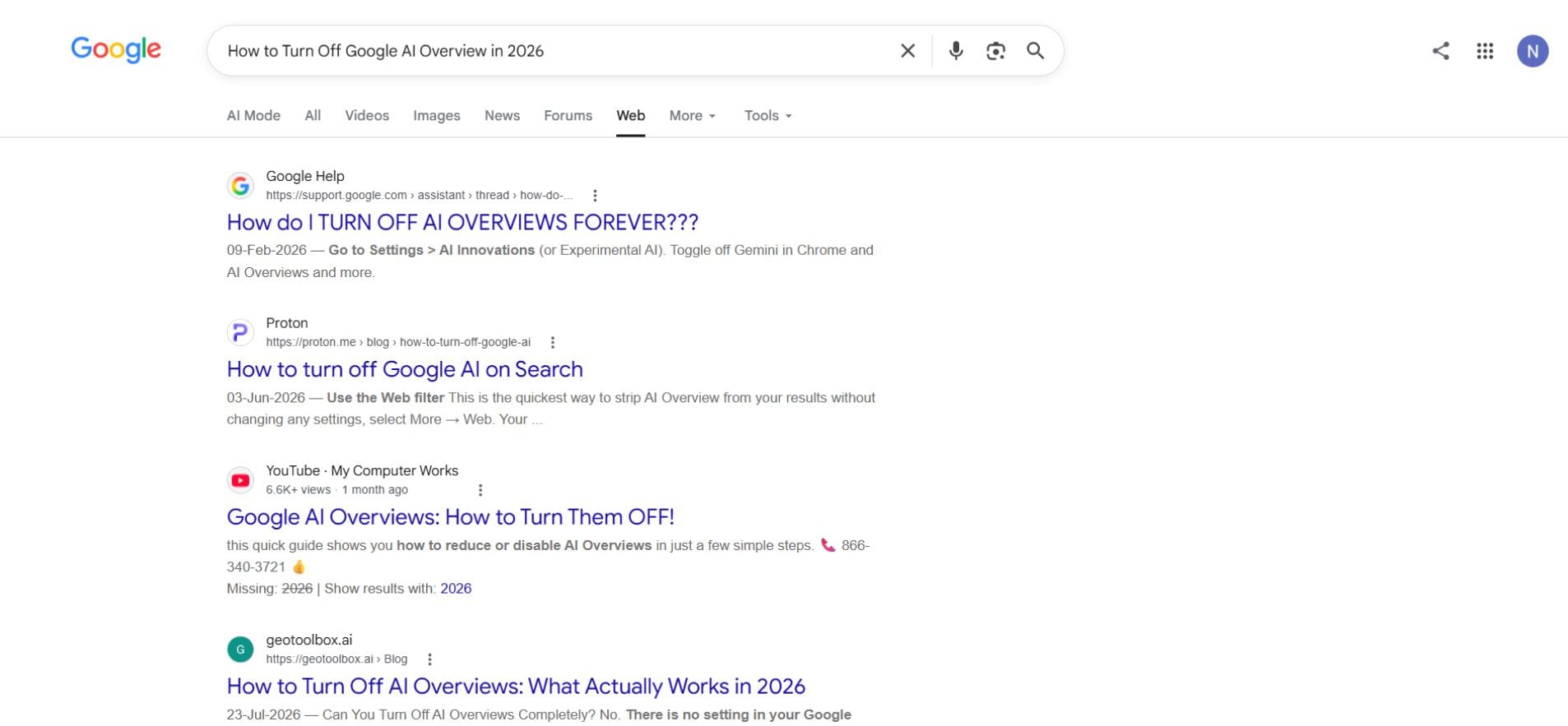
Task: Open "How do I TURN OFF AI OVERVIEWS FOREVER???" link
Action: click(462, 222)
